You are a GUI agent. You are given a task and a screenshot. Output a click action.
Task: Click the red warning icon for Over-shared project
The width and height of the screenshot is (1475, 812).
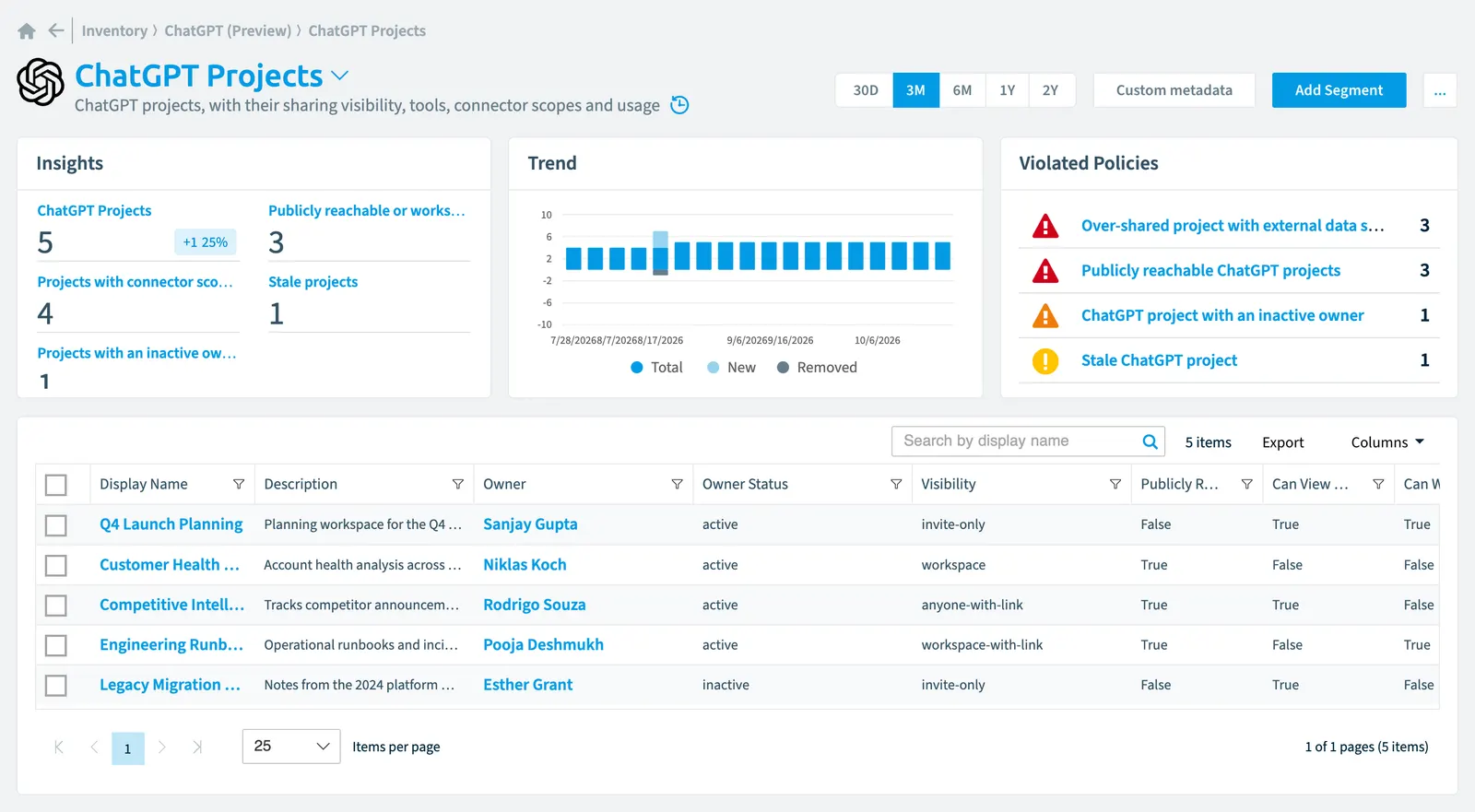click(1045, 226)
